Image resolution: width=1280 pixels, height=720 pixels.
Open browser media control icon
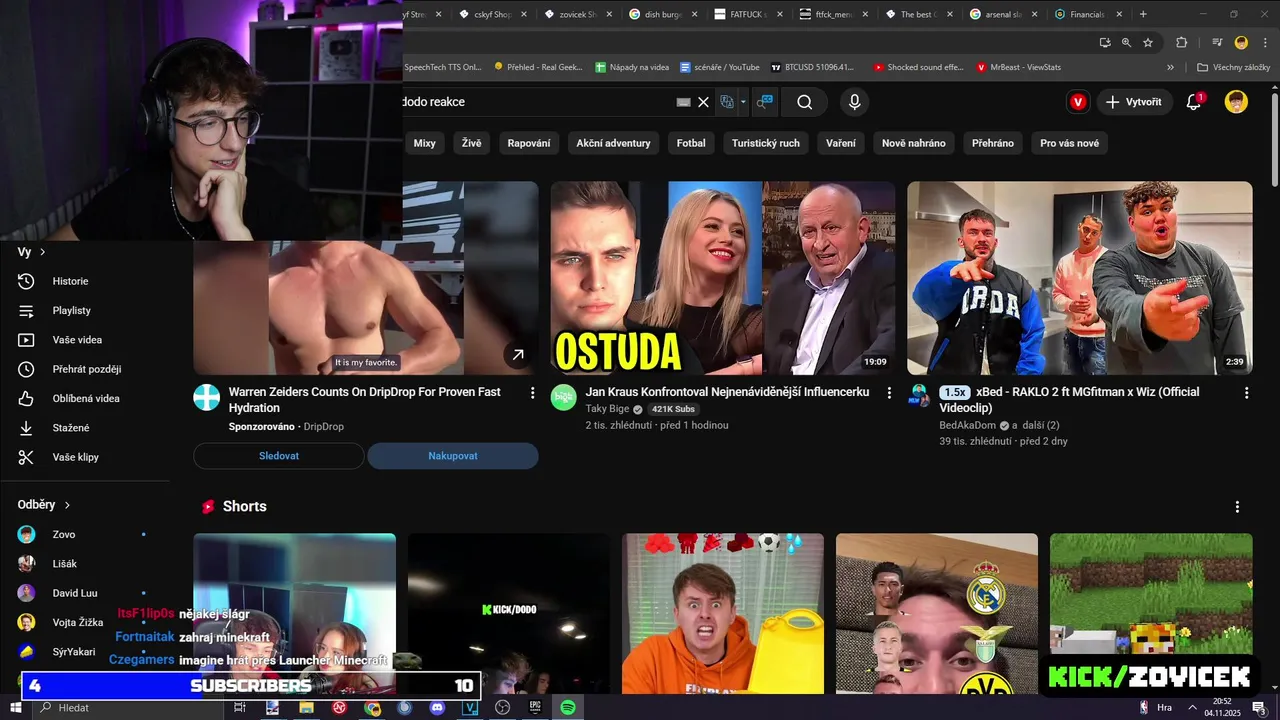(1217, 42)
